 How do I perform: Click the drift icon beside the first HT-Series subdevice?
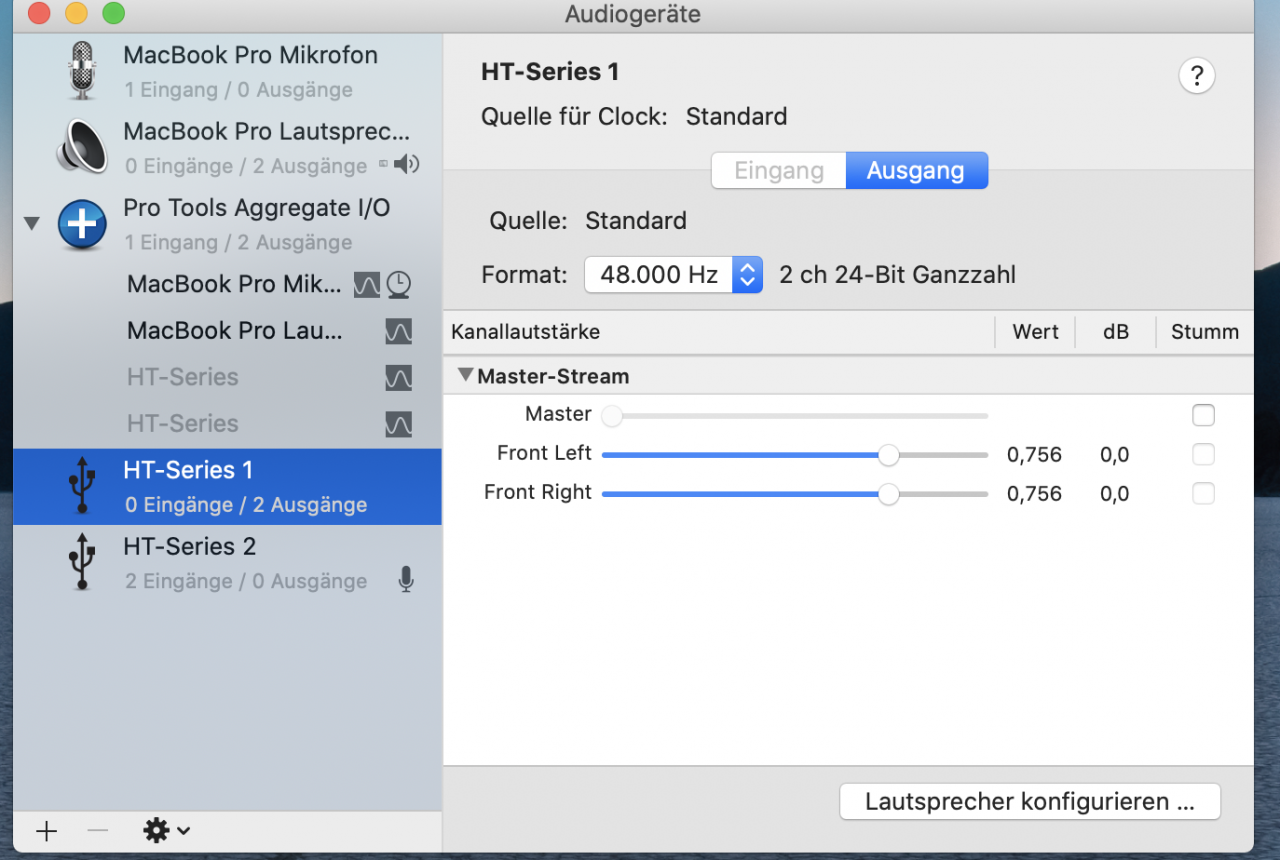pyautogui.click(x=398, y=378)
